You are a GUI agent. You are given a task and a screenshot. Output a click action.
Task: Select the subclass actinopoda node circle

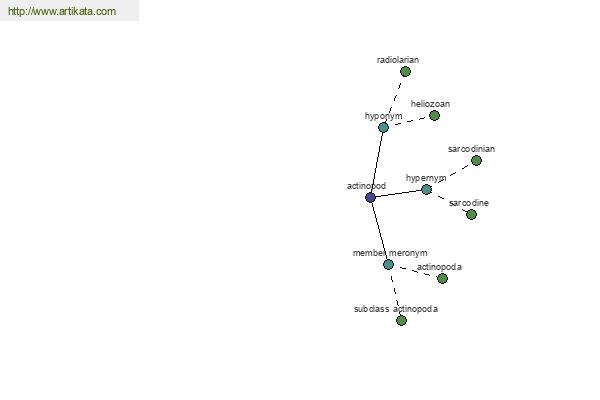[x=401, y=320]
